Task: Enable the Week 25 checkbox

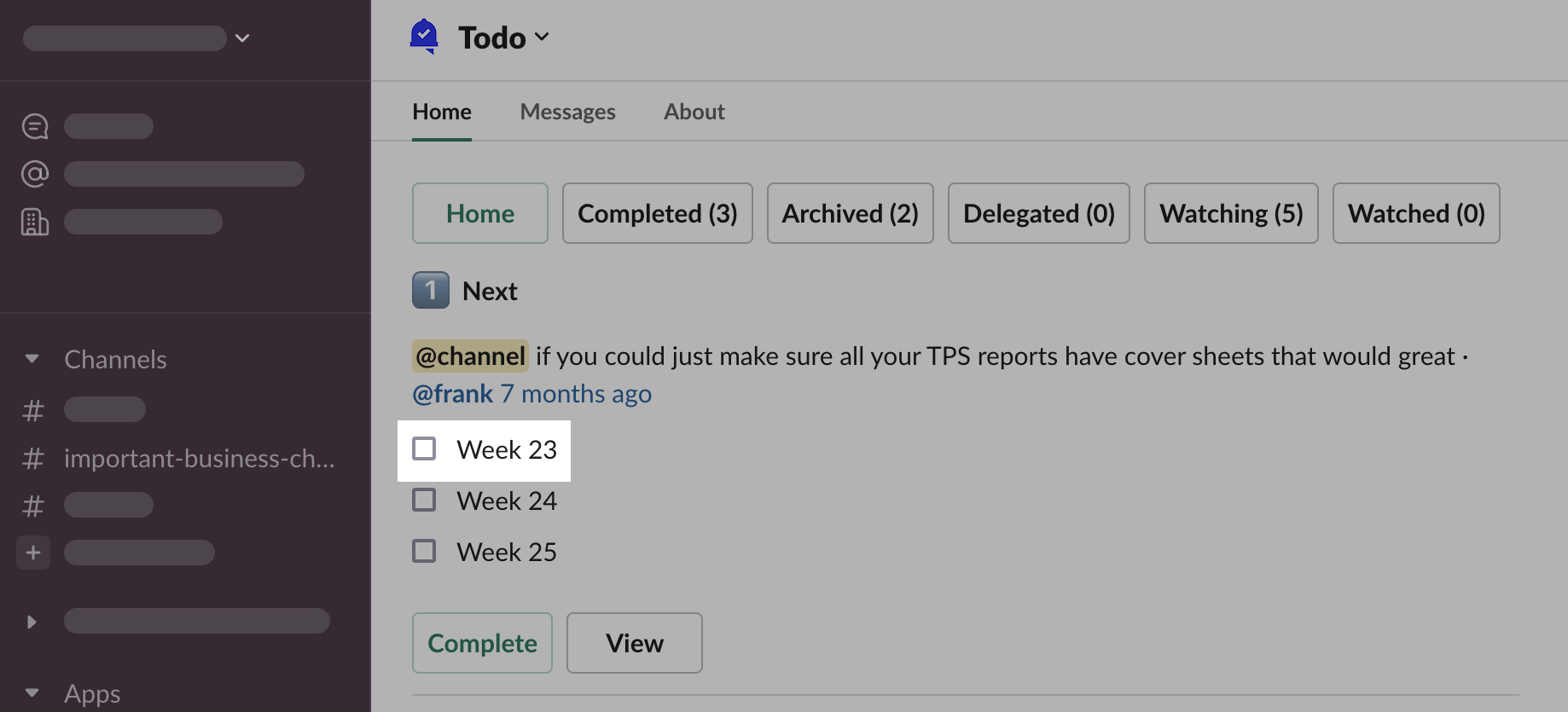Action: click(x=424, y=551)
